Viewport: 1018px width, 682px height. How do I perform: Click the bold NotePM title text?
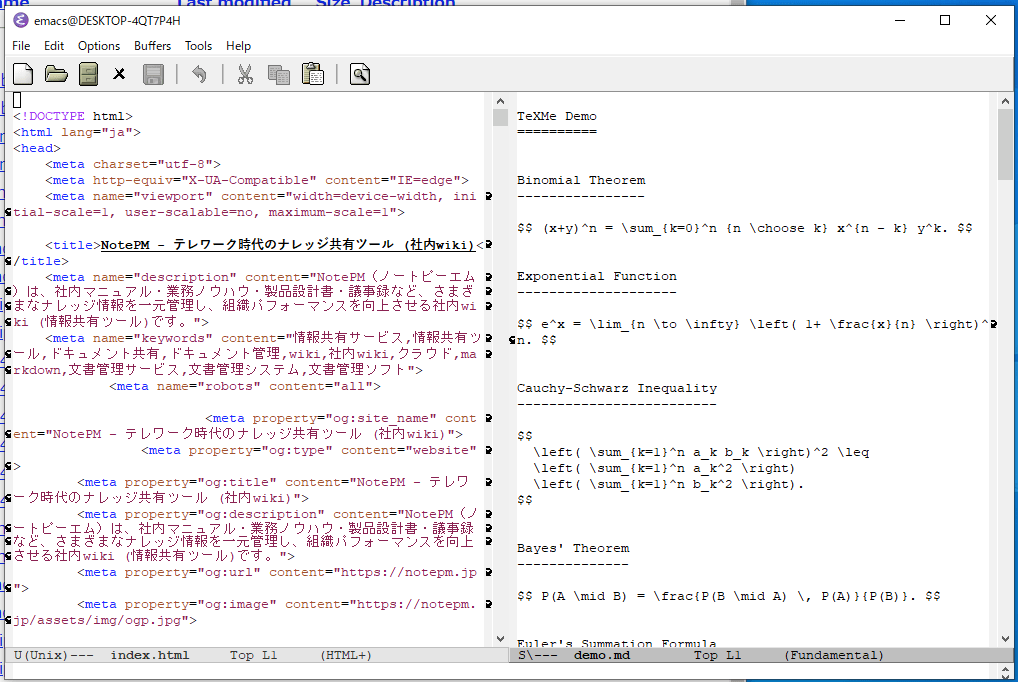[288, 245]
